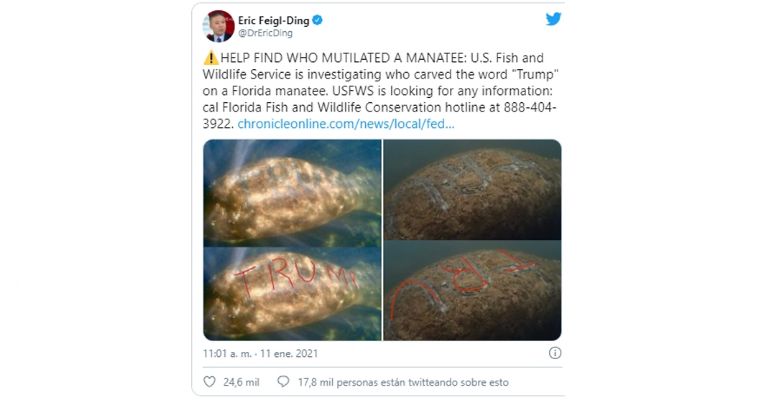768x400 pixels.
Task: Click the @DrEricDing handle
Action: coord(265,33)
